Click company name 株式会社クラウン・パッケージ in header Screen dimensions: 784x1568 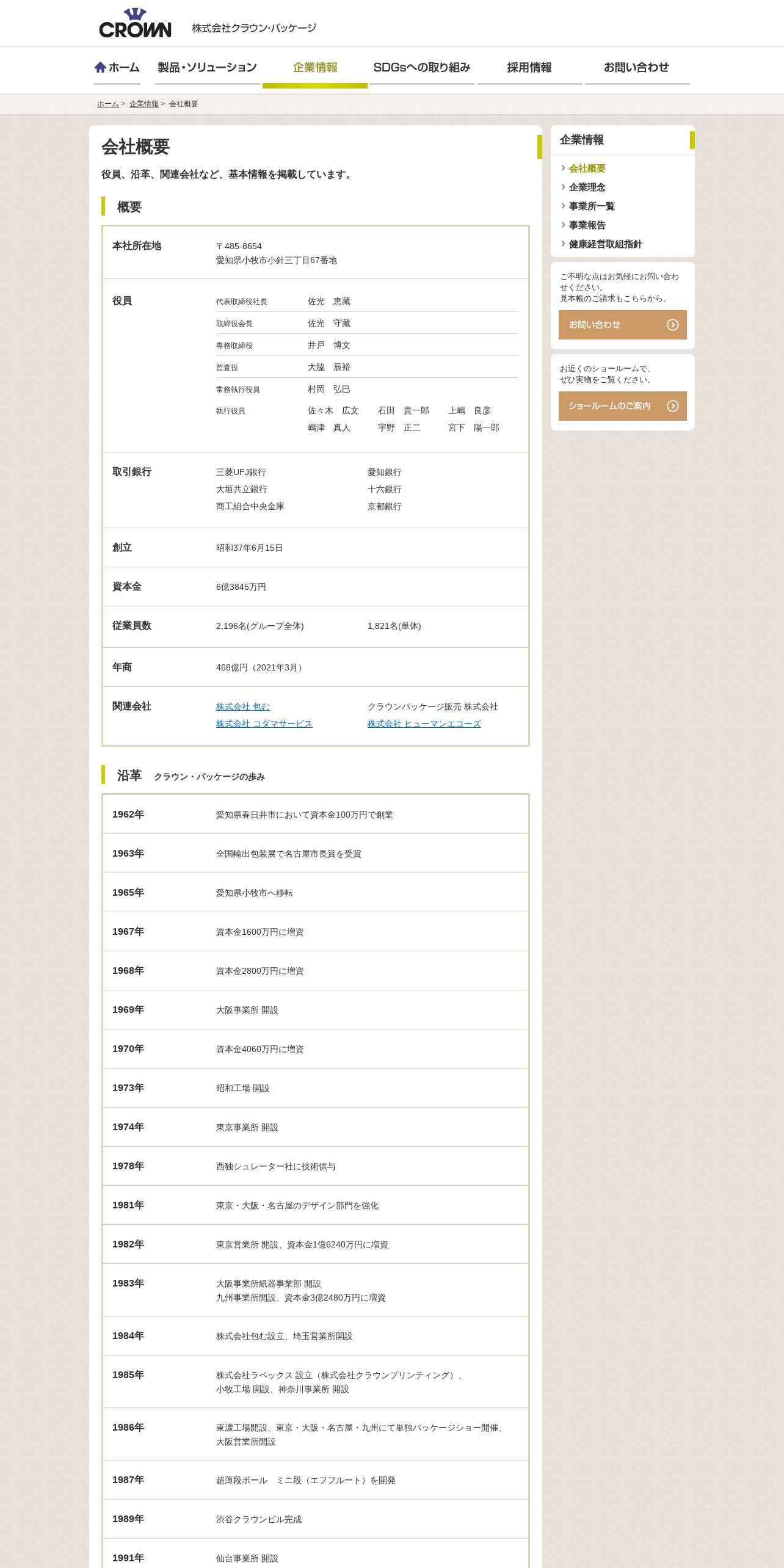pos(254,28)
